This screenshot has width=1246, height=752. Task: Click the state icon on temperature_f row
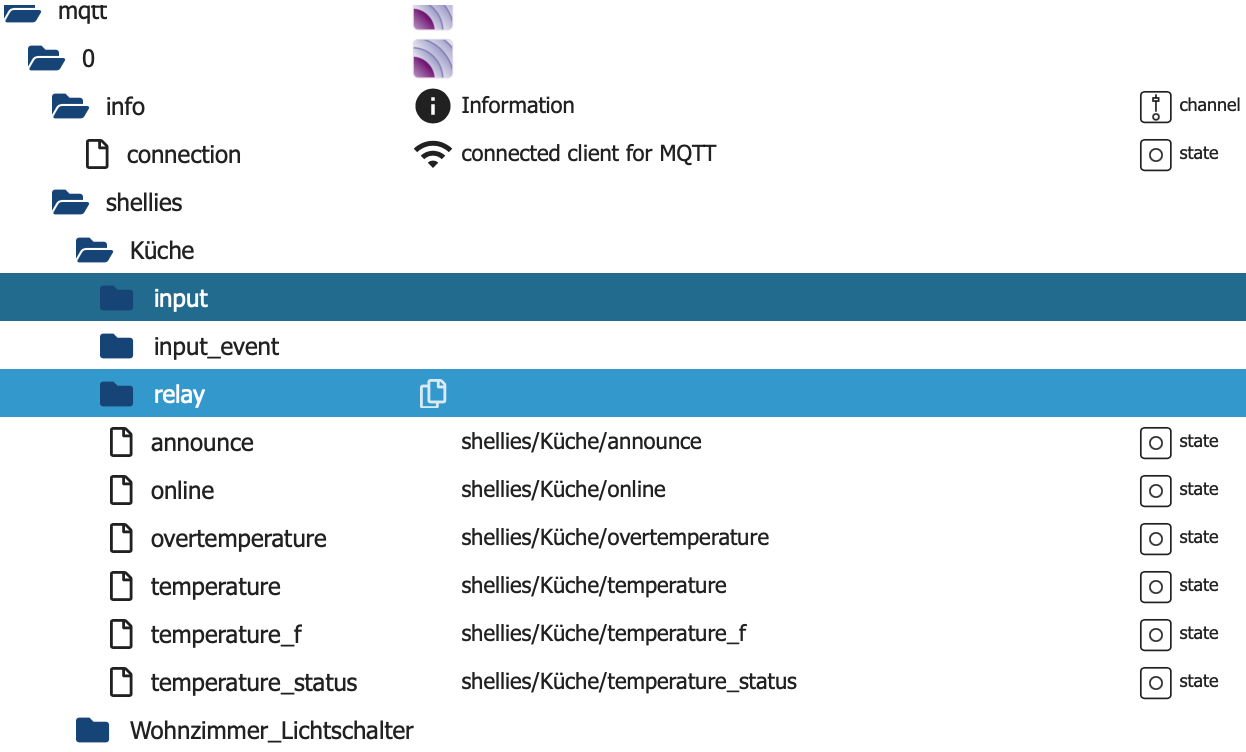coord(1155,634)
